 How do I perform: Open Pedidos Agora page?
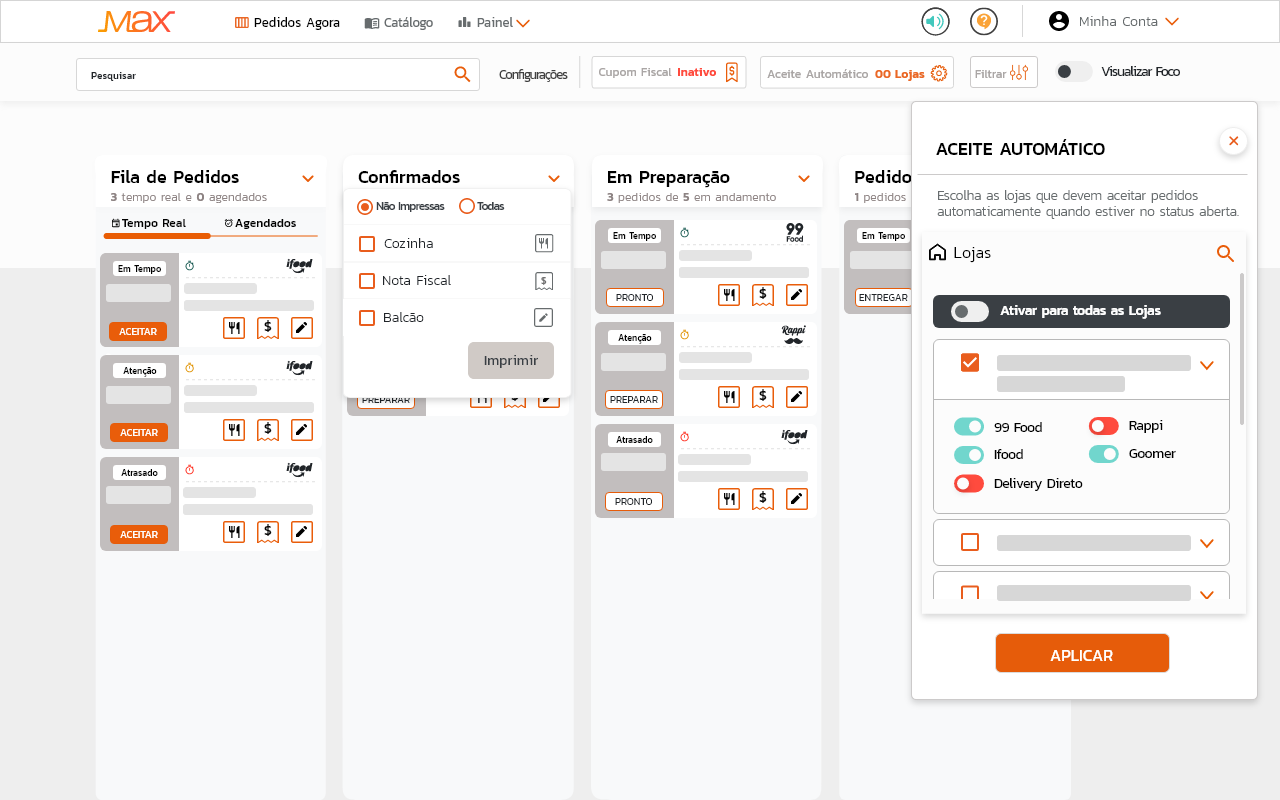(287, 22)
